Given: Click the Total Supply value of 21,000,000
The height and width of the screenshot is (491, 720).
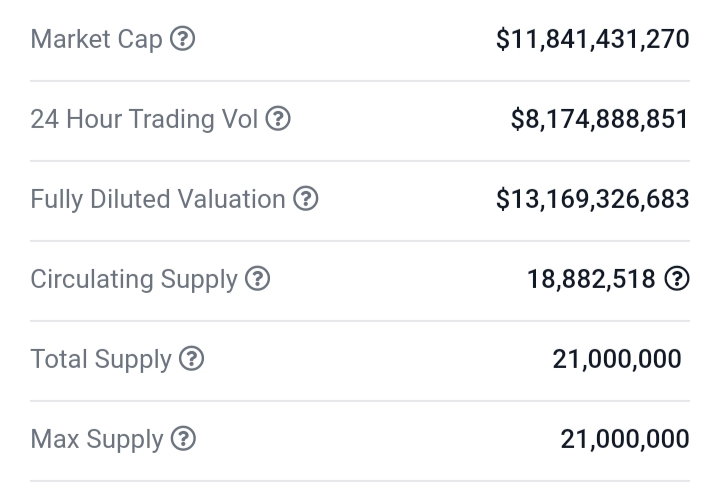Looking at the screenshot, I should point(617,359).
